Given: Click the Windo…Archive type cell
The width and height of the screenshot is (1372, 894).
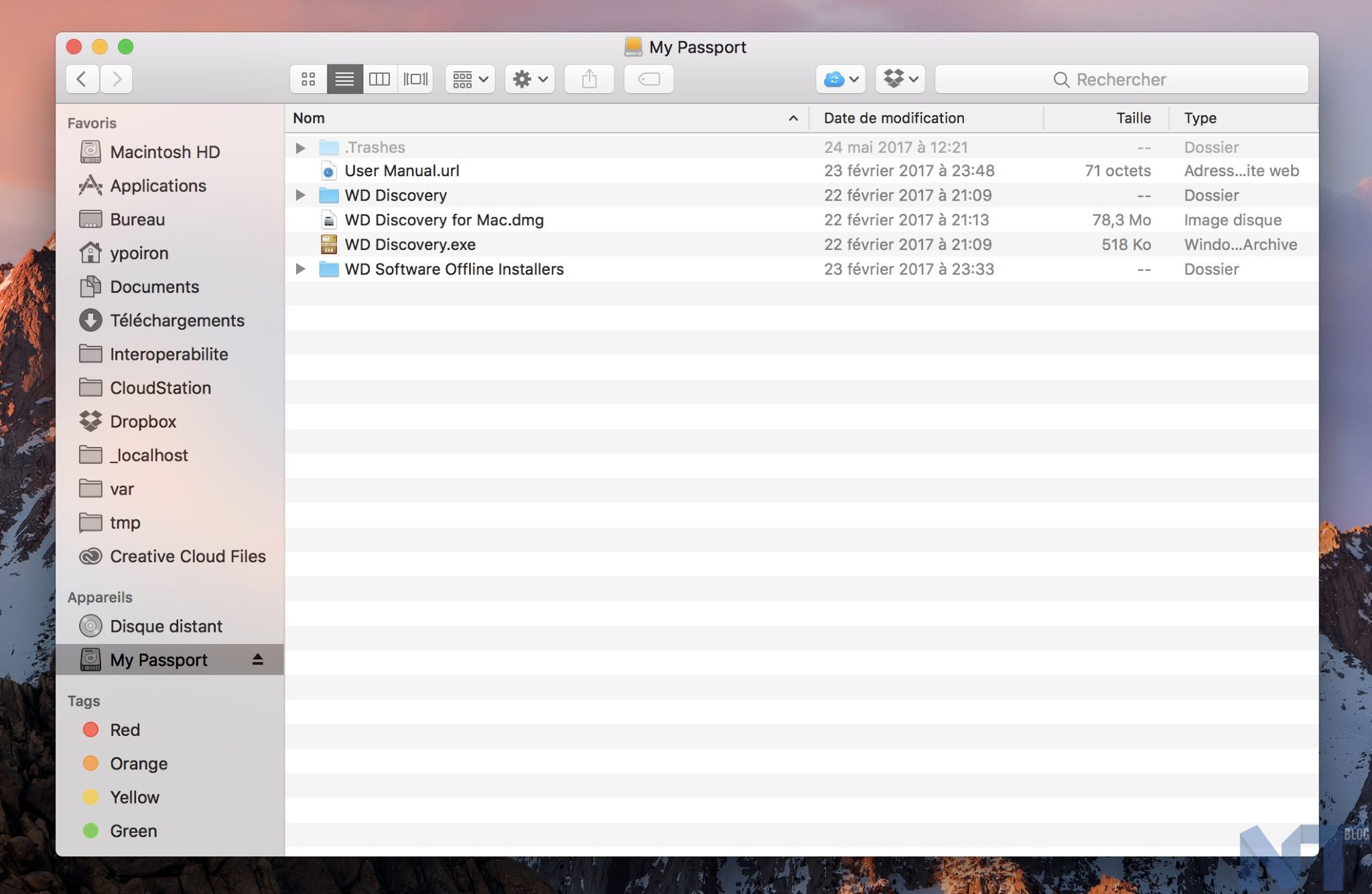Looking at the screenshot, I should (x=1241, y=245).
